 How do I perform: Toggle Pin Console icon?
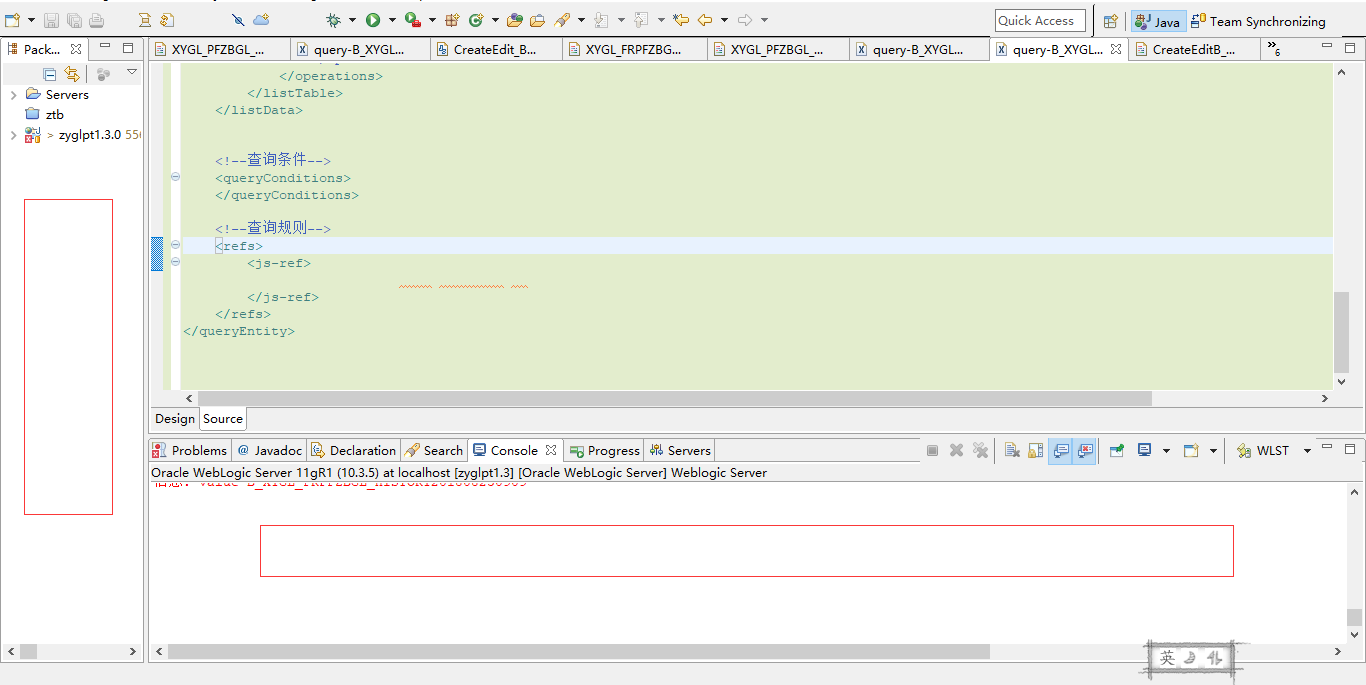[1117, 451]
